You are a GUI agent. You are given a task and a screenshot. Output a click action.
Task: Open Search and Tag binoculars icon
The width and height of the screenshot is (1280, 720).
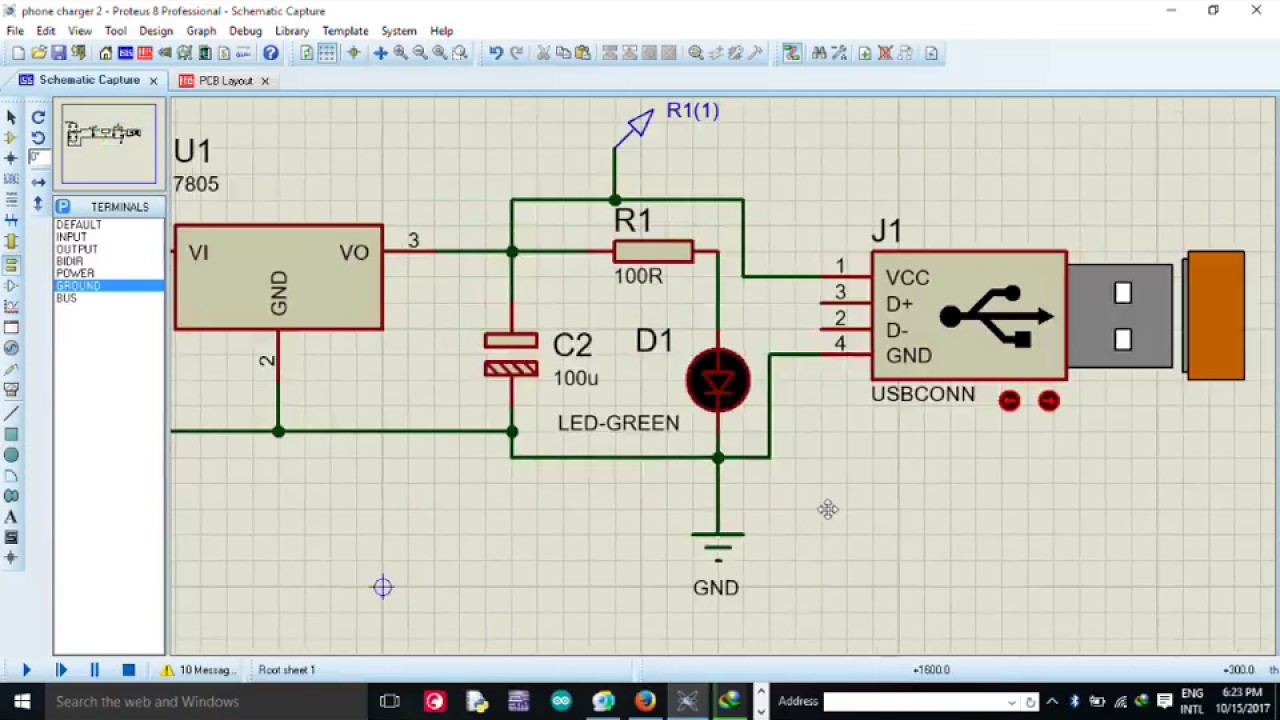tap(819, 53)
